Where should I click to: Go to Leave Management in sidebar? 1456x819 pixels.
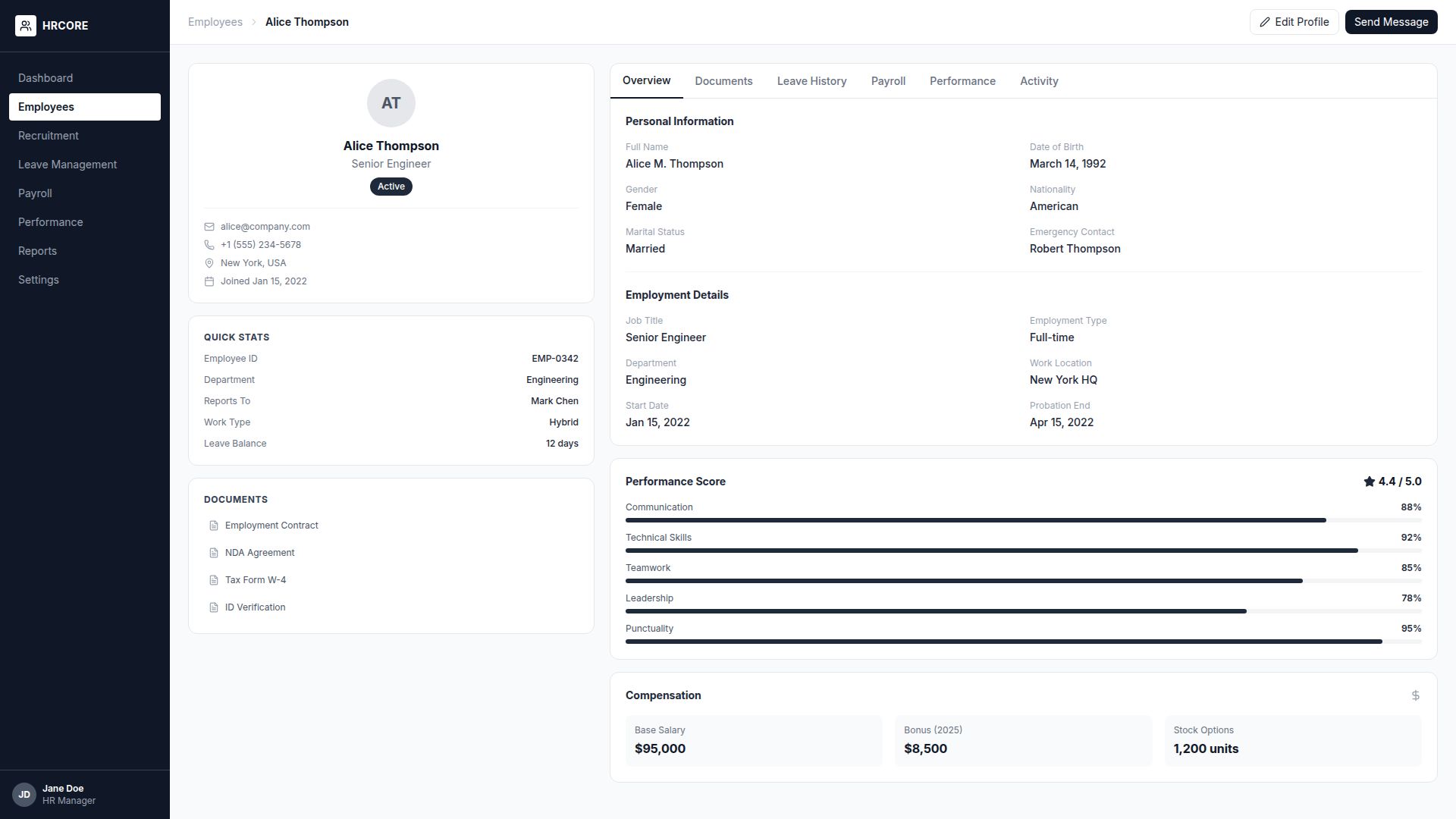[x=85, y=165]
